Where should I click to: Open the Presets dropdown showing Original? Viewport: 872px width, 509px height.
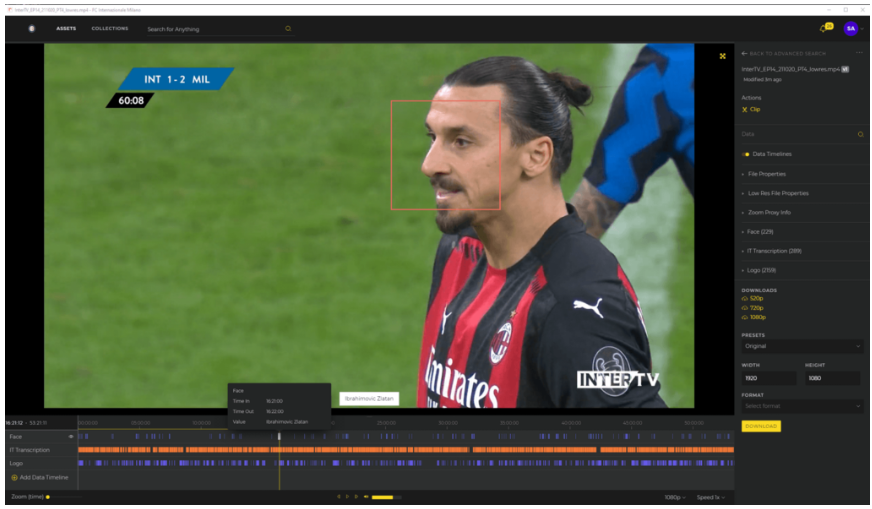pos(801,346)
